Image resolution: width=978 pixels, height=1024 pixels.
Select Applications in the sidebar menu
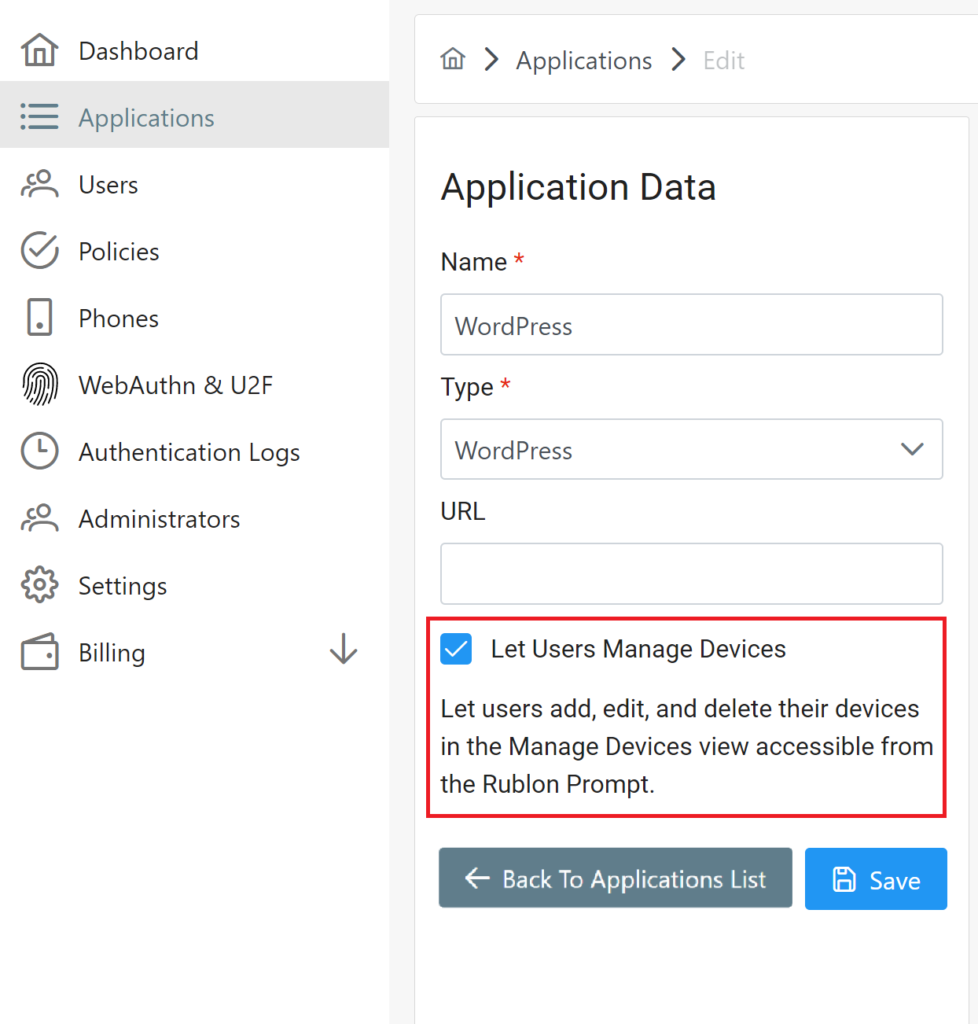(146, 116)
